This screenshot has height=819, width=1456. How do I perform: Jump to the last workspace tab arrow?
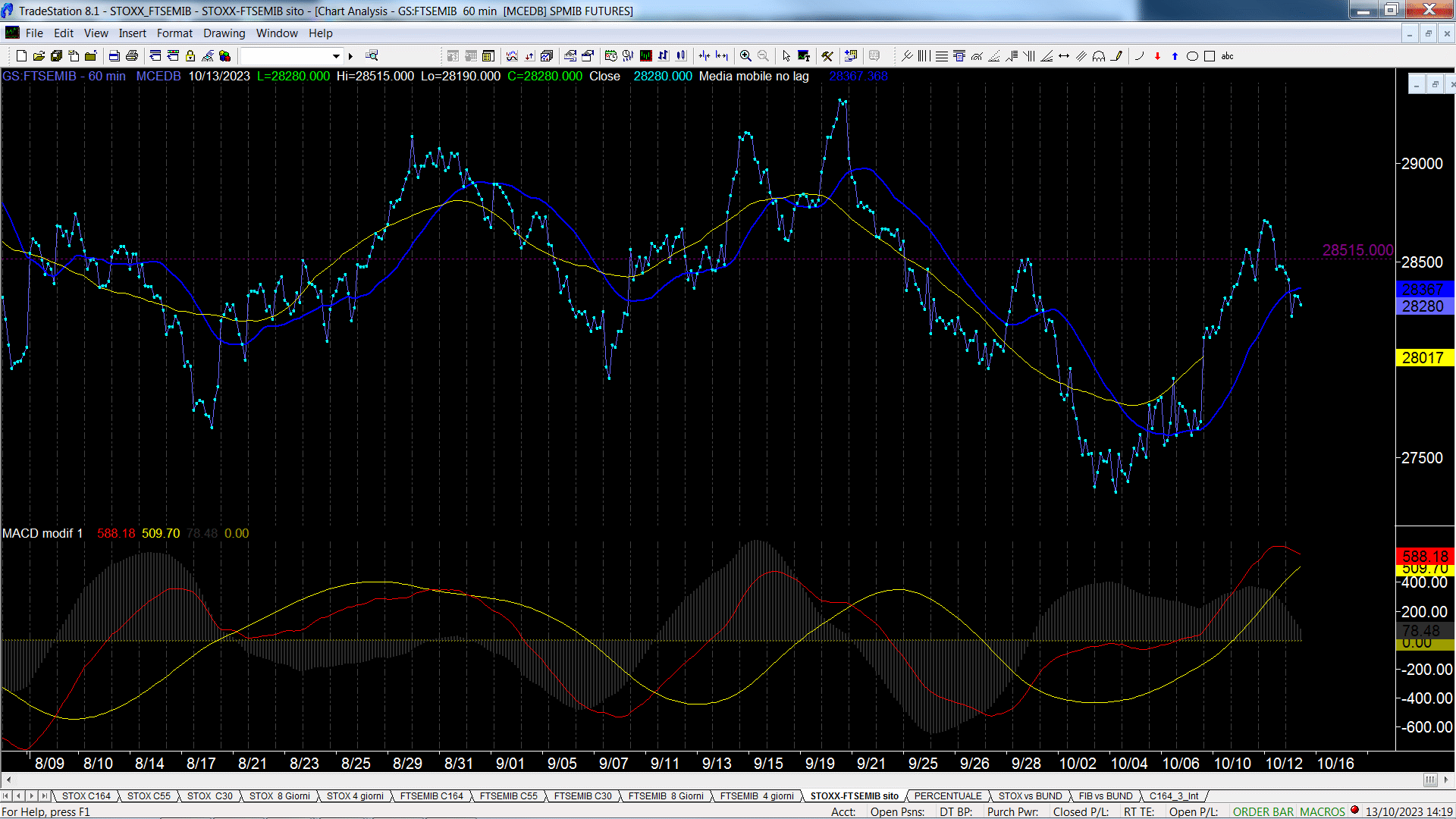click(44, 795)
